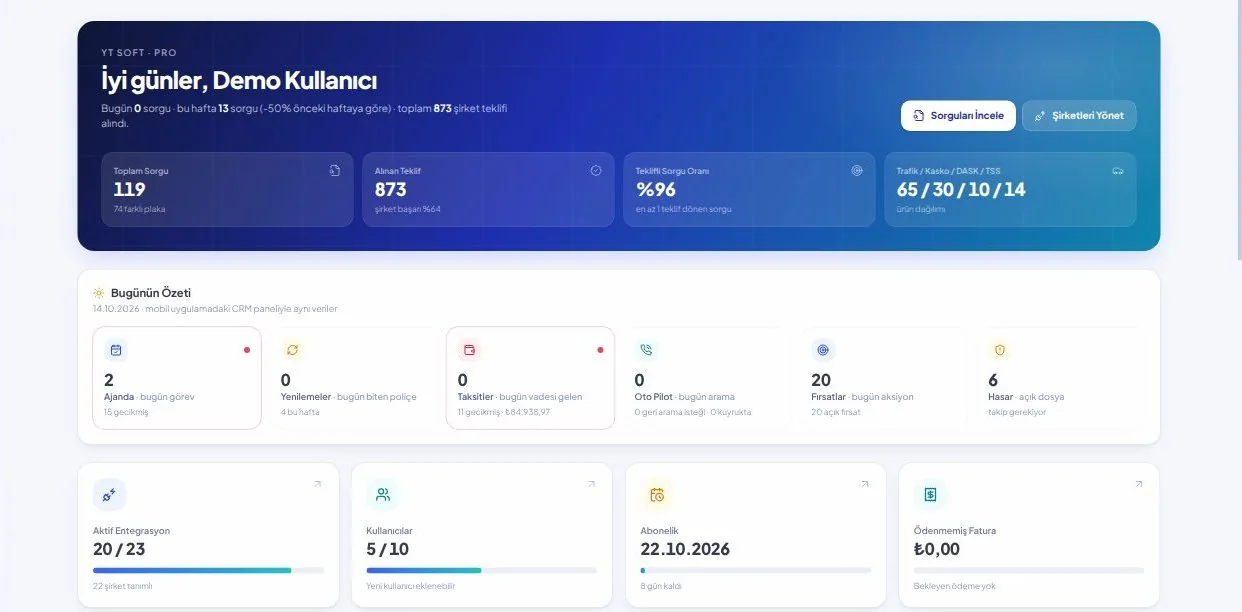Click the 8 gün kaldı text
The image size is (1242, 612).
click(661, 586)
